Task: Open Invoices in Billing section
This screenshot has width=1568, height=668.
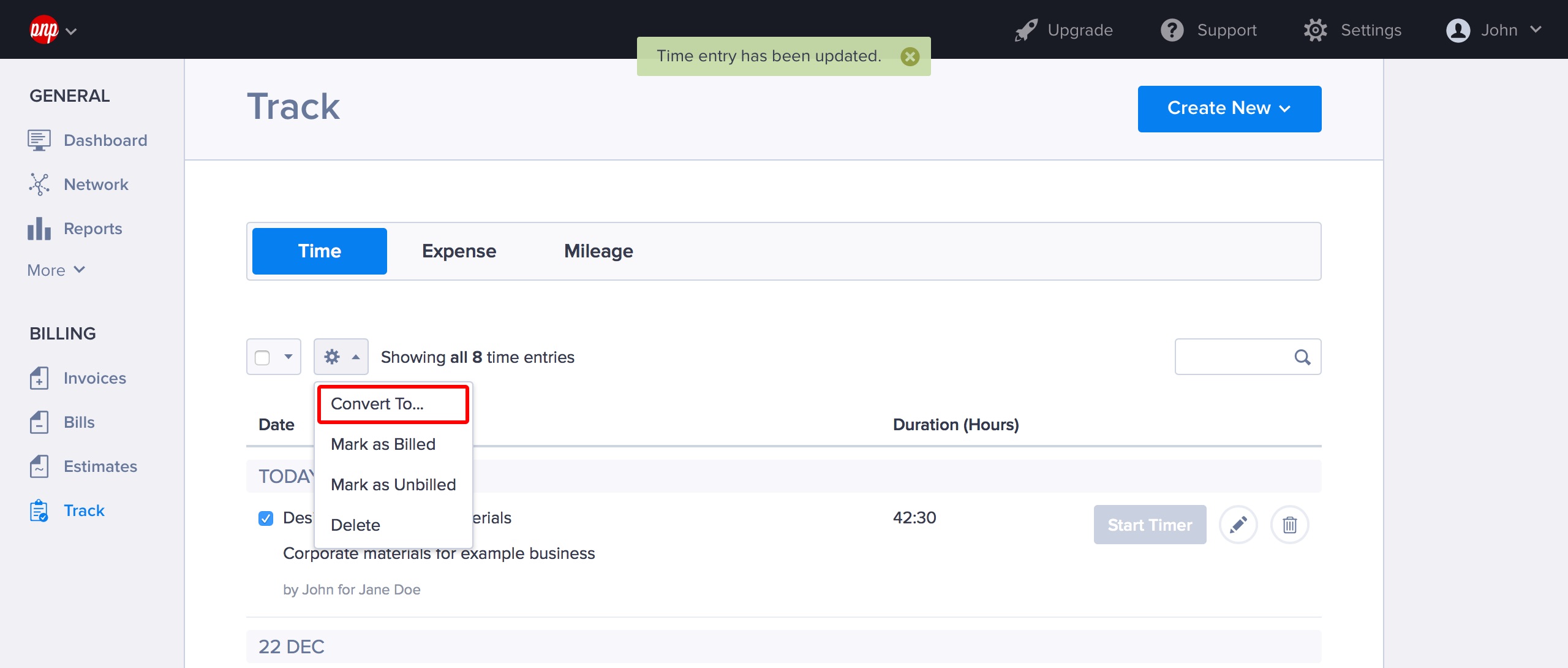Action: pyautogui.click(x=94, y=378)
